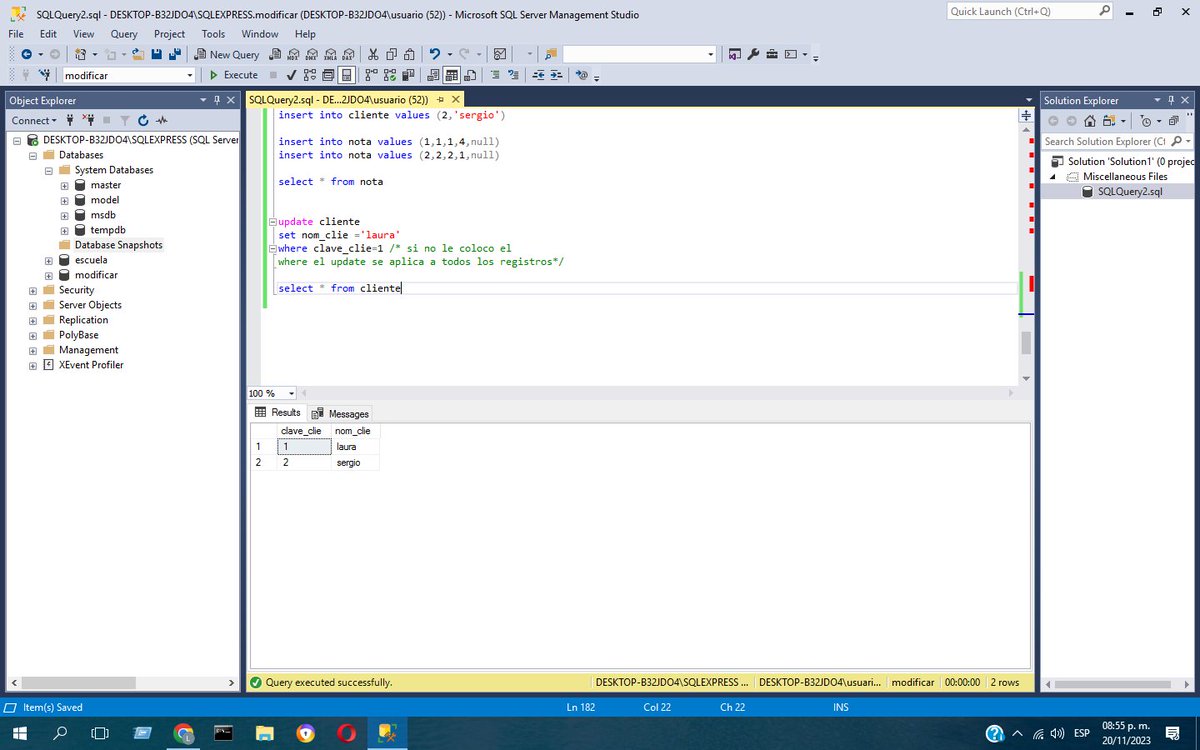This screenshot has width=1200, height=750.
Task: Open the Query menu
Action: (x=123, y=33)
